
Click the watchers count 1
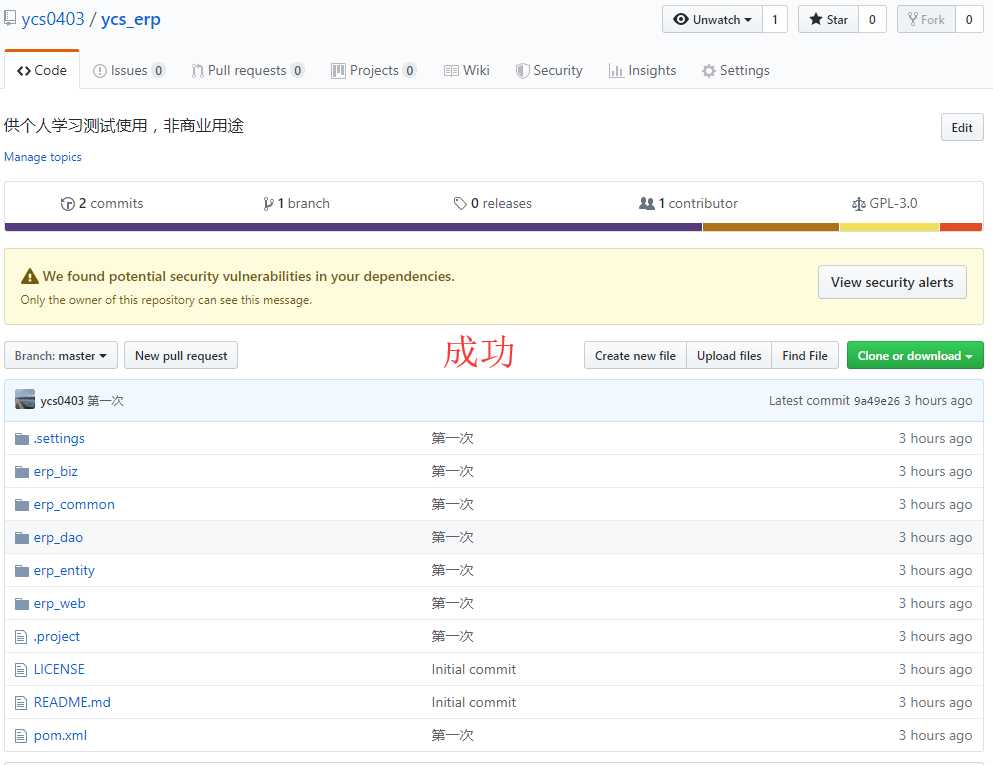pyautogui.click(x=775, y=20)
